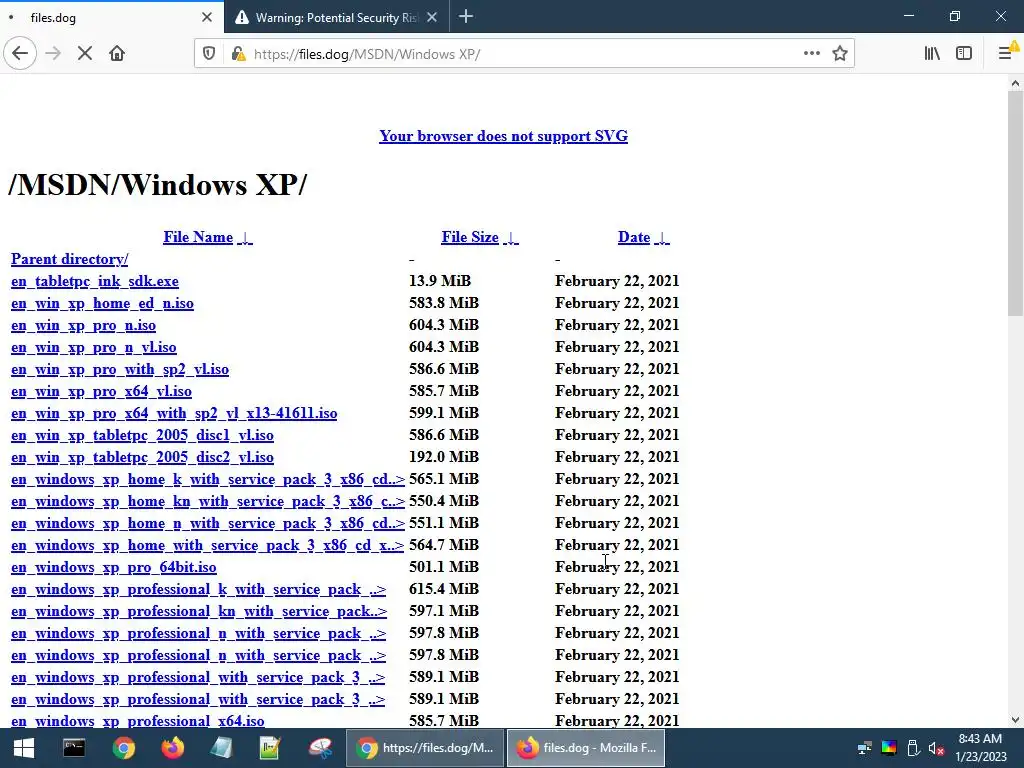Download en_win_xp_pro_n.iso
Screen dimensions: 1024x768
(x=83, y=325)
